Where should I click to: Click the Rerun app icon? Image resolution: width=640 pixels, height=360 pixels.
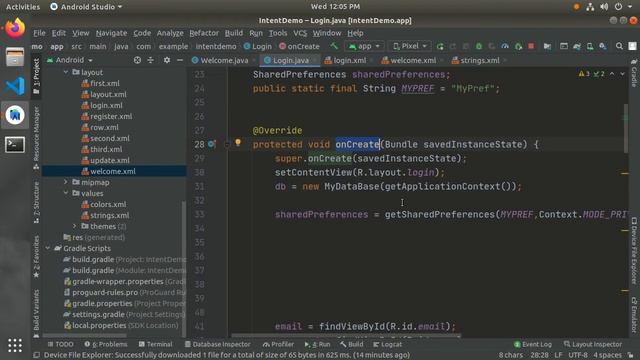point(440,47)
